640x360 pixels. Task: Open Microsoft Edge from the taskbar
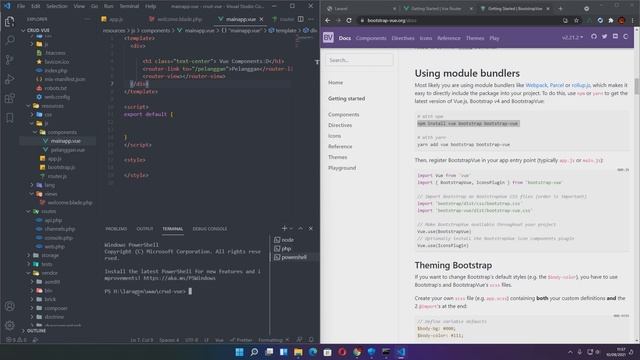[313, 352]
